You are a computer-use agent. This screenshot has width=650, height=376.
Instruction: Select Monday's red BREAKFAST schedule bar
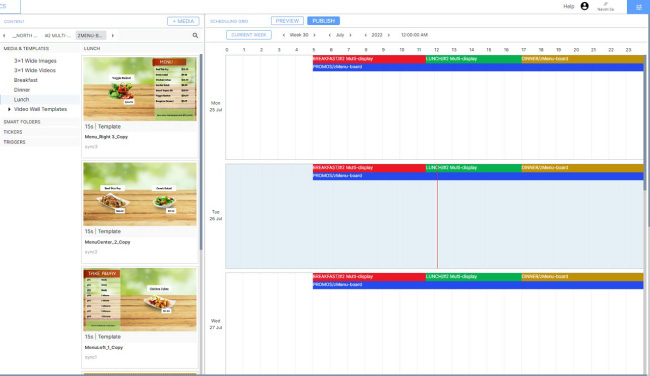369,59
